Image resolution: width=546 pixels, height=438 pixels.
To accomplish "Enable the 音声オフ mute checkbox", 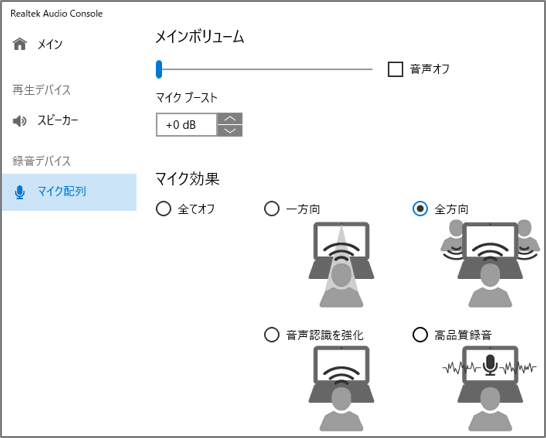I will [395, 69].
